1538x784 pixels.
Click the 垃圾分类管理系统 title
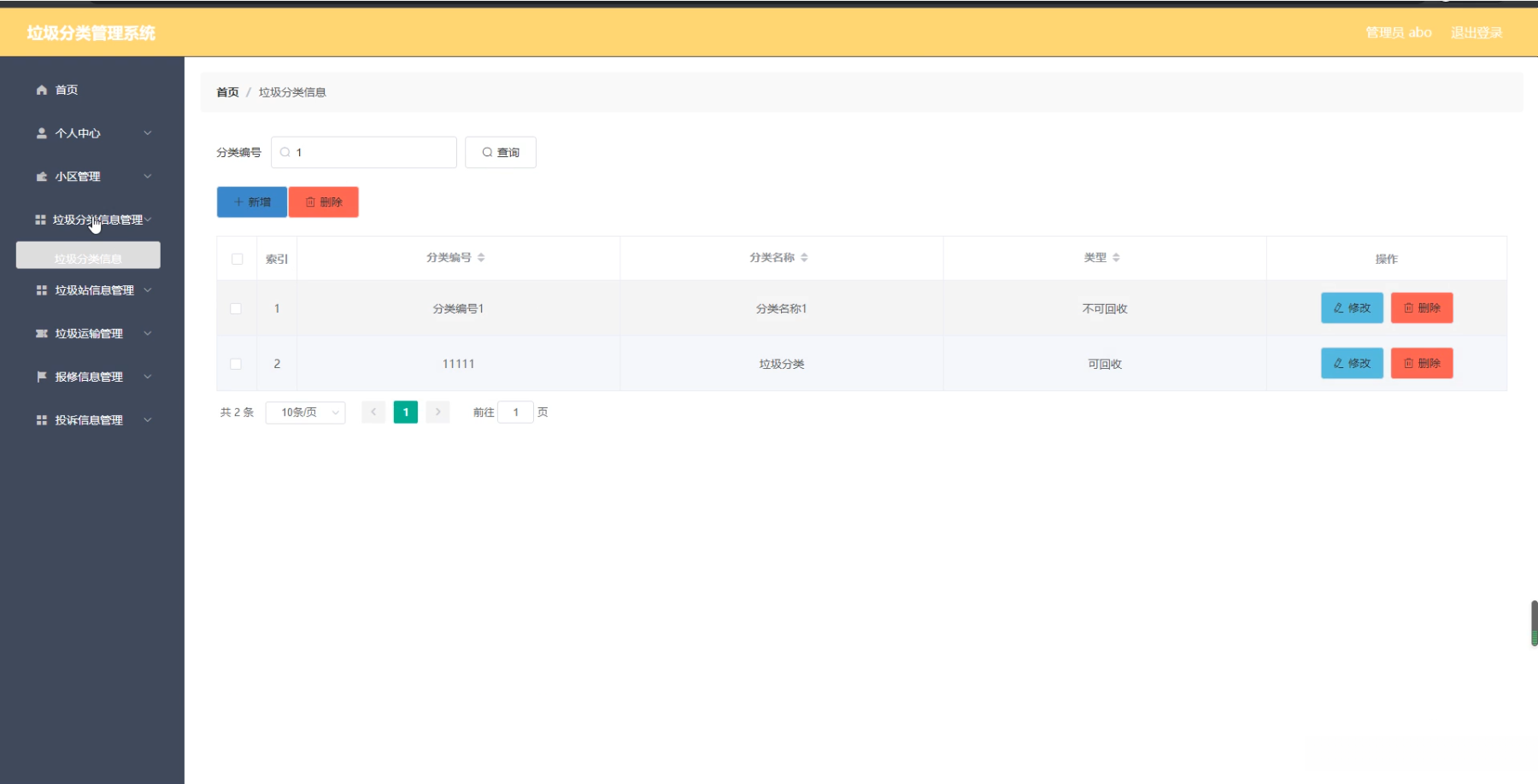(x=91, y=33)
